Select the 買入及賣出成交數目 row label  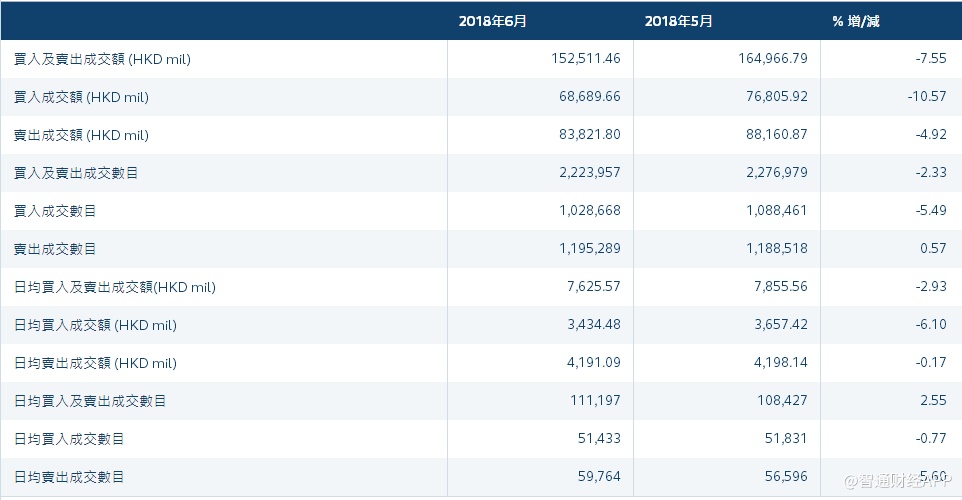pyautogui.click(x=76, y=173)
